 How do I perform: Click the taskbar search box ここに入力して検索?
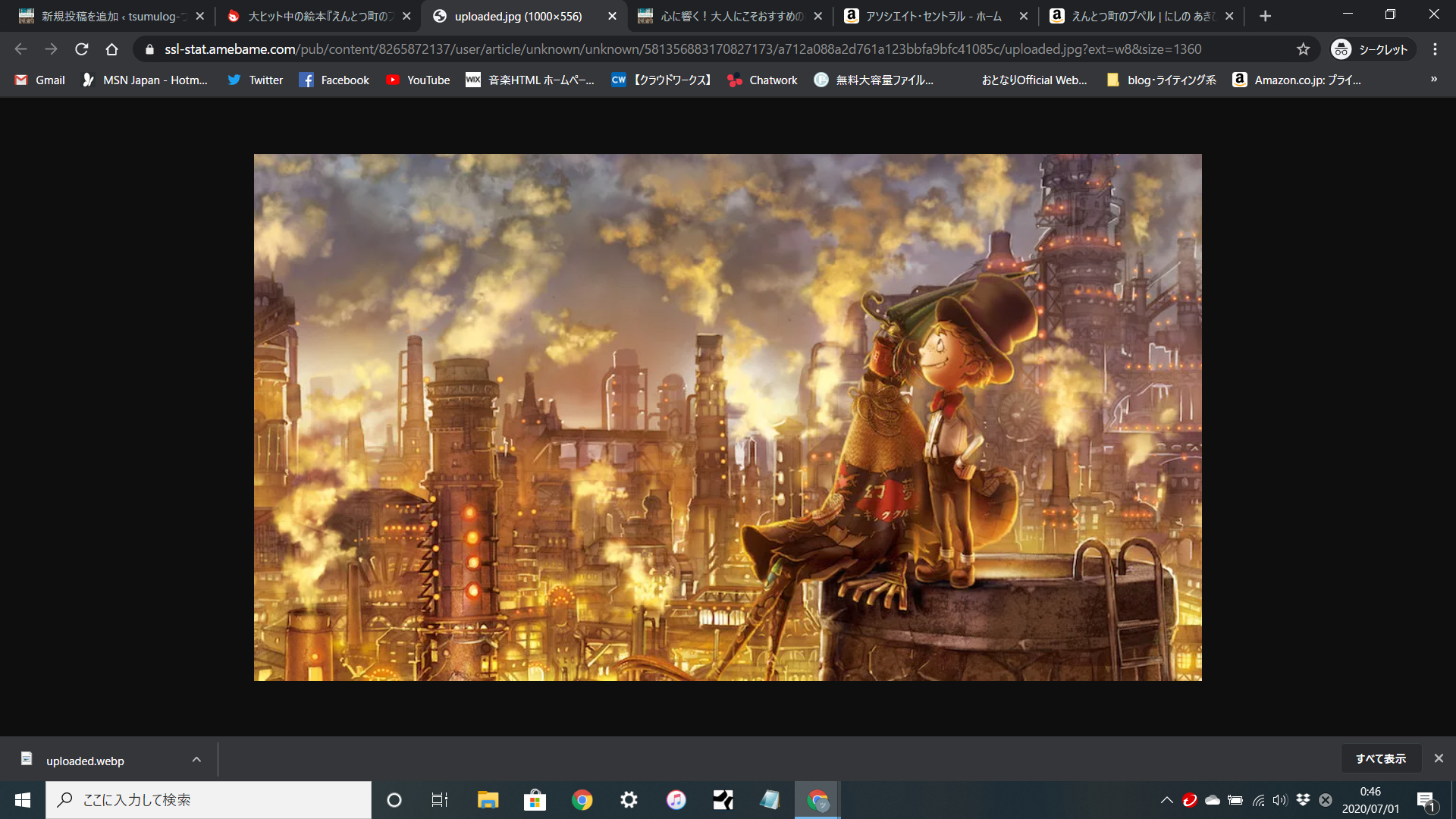(209, 800)
